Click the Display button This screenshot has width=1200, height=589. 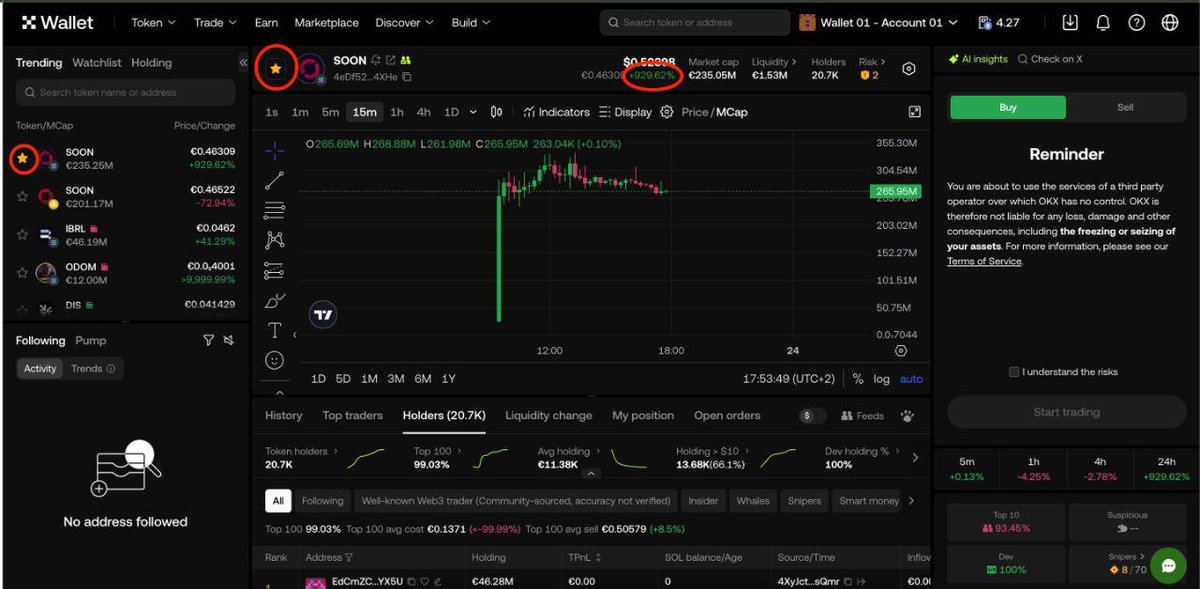coord(625,112)
